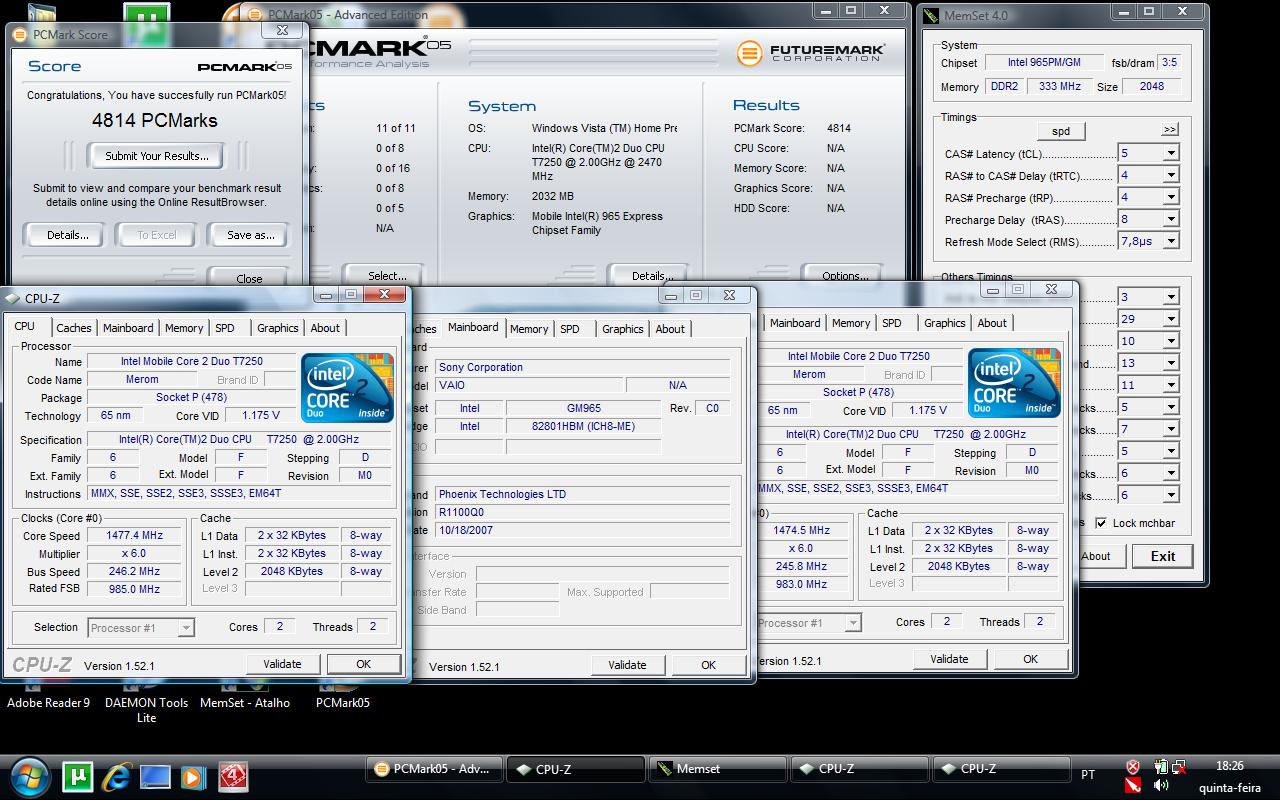Switch to About tab in front CPU-Z
This screenshot has width=1280, height=800.
[x=325, y=328]
